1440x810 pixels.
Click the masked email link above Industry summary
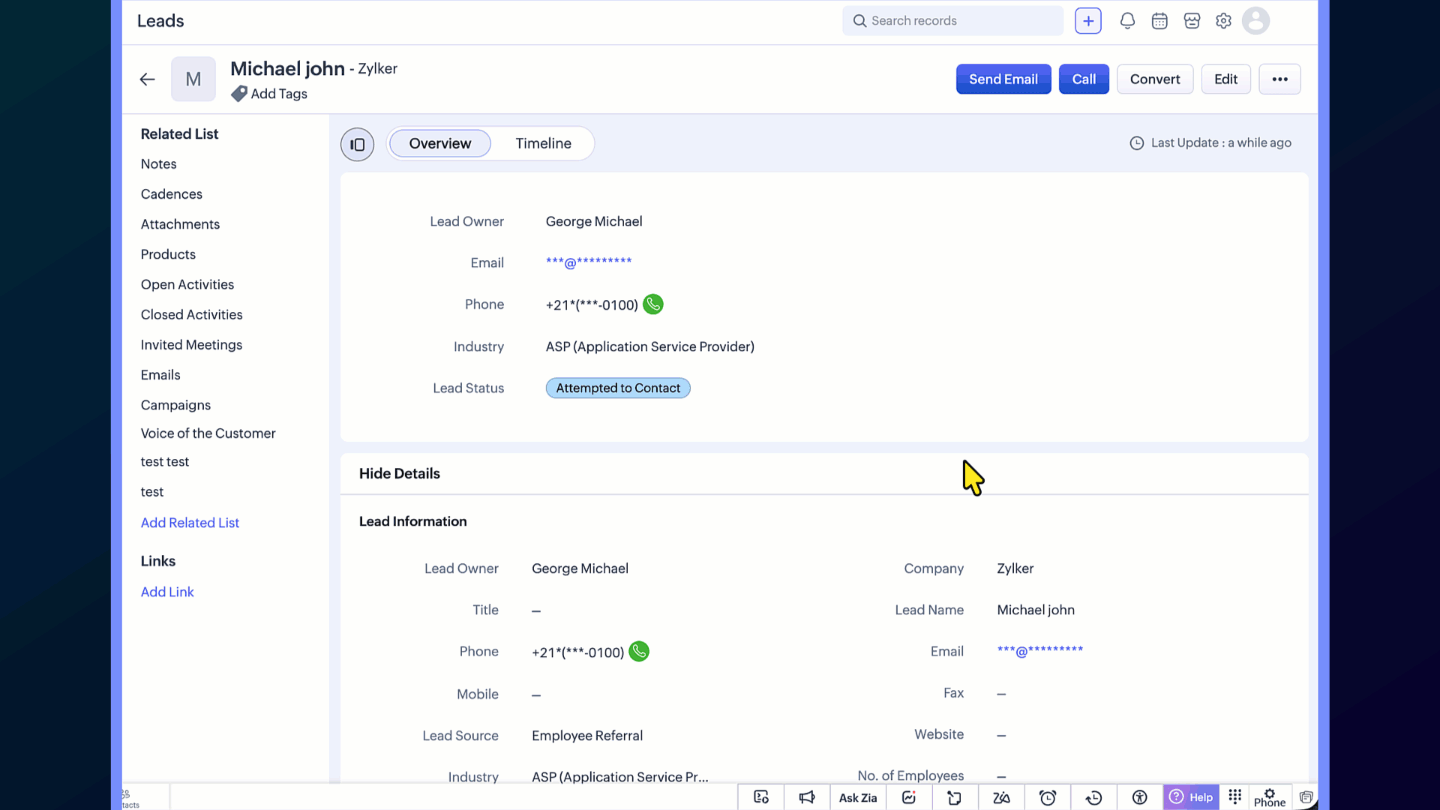coord(589,263)
